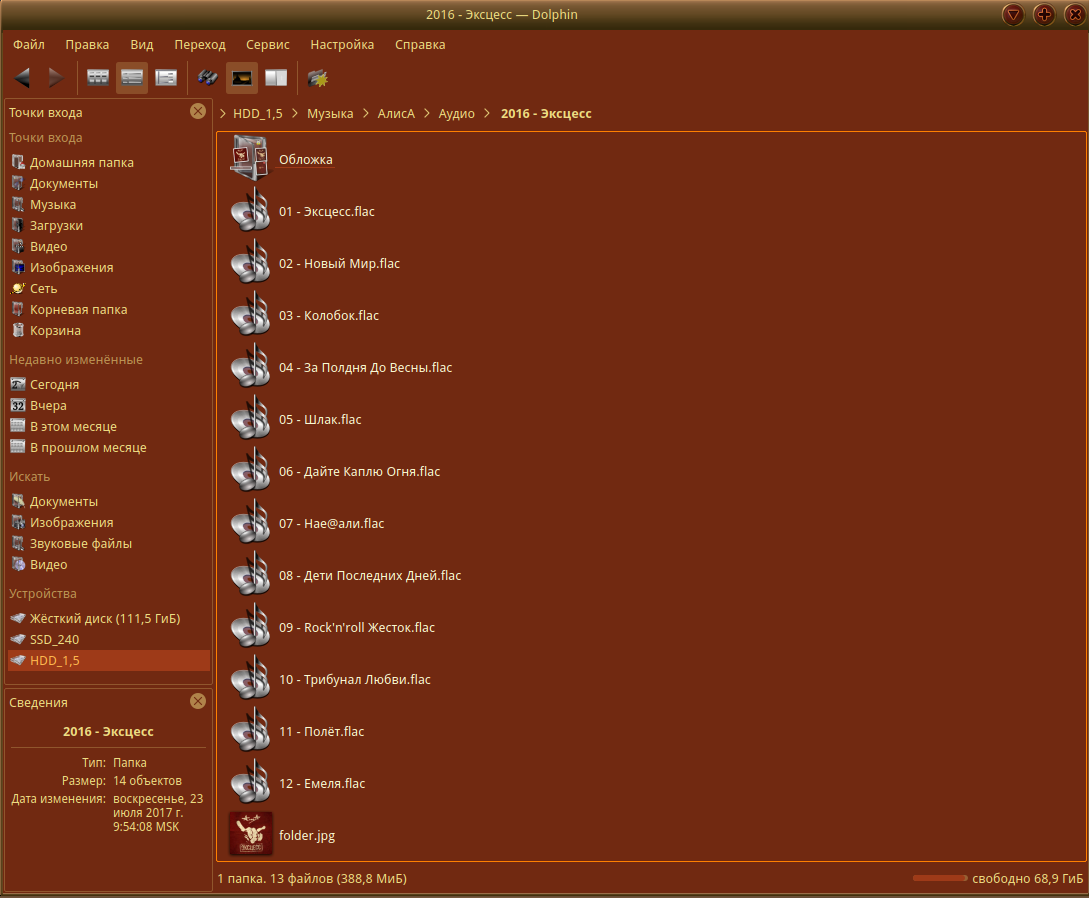Screen dimensions: 1089x898
Task: Open the Правка menu
Action: [x=87, y=44]
